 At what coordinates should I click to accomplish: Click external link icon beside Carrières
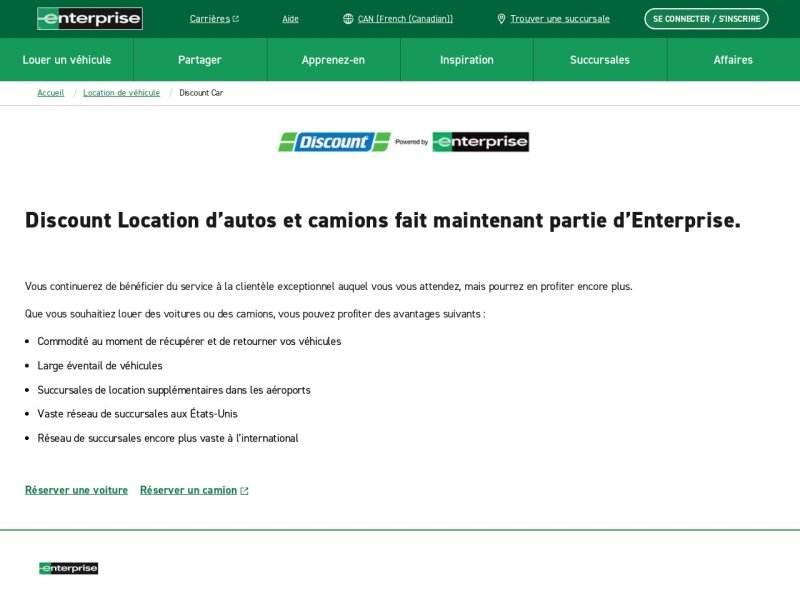point(236,19)
